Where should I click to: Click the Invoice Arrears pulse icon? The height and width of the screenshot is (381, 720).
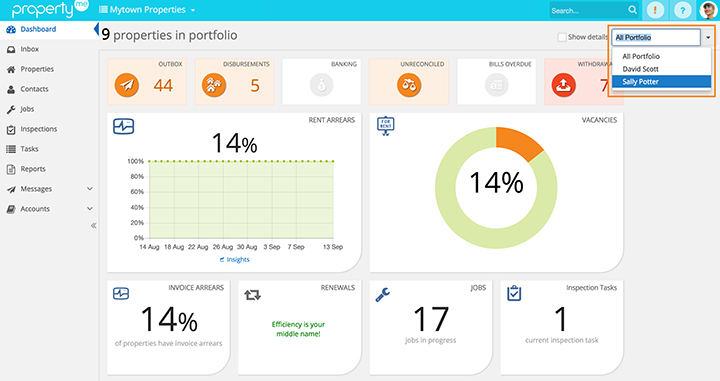(121, 293)
